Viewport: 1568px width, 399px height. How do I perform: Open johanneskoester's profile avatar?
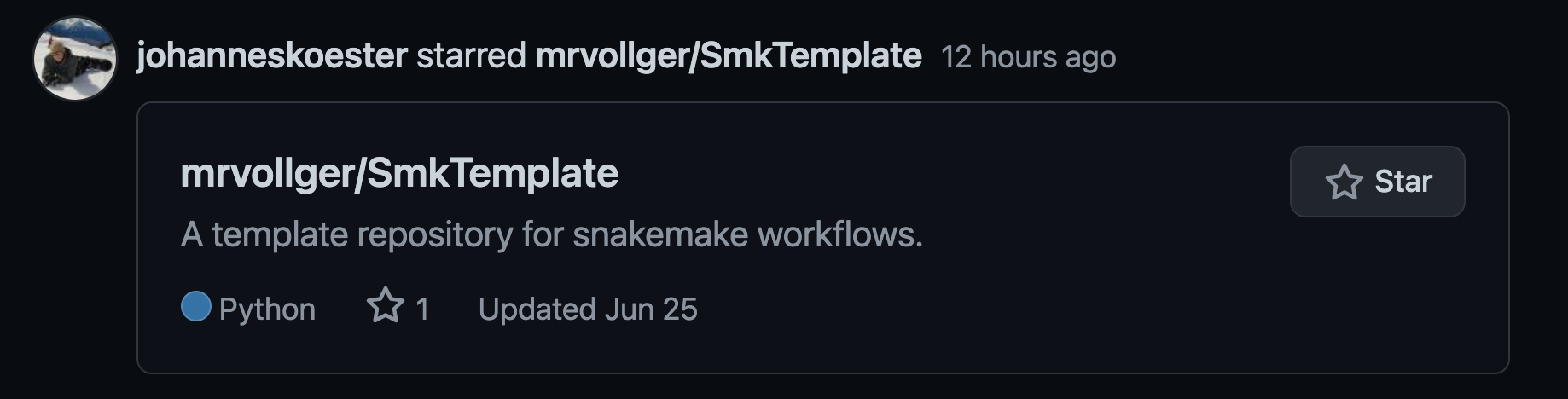click(75, 59)
